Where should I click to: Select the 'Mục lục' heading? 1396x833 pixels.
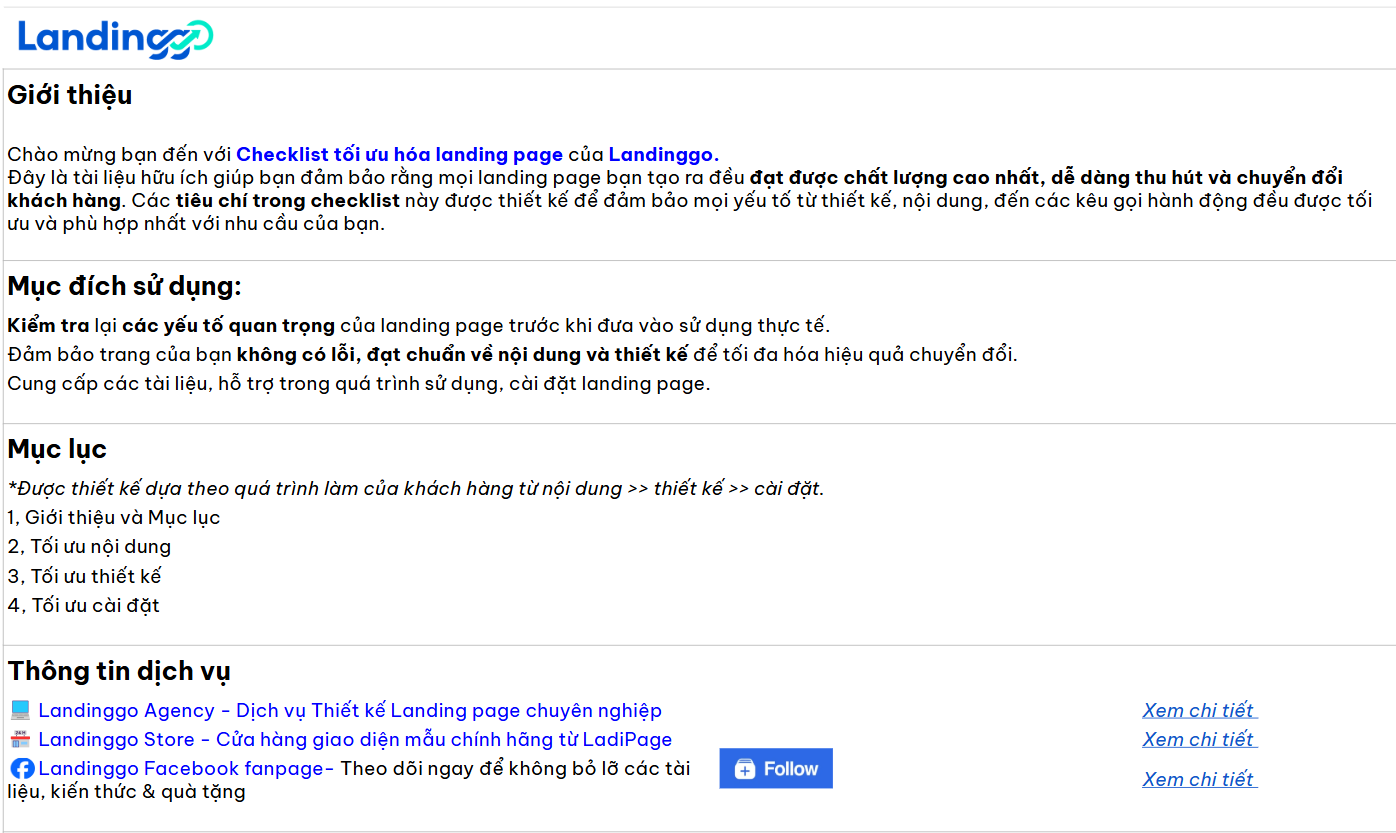(57, 449)
